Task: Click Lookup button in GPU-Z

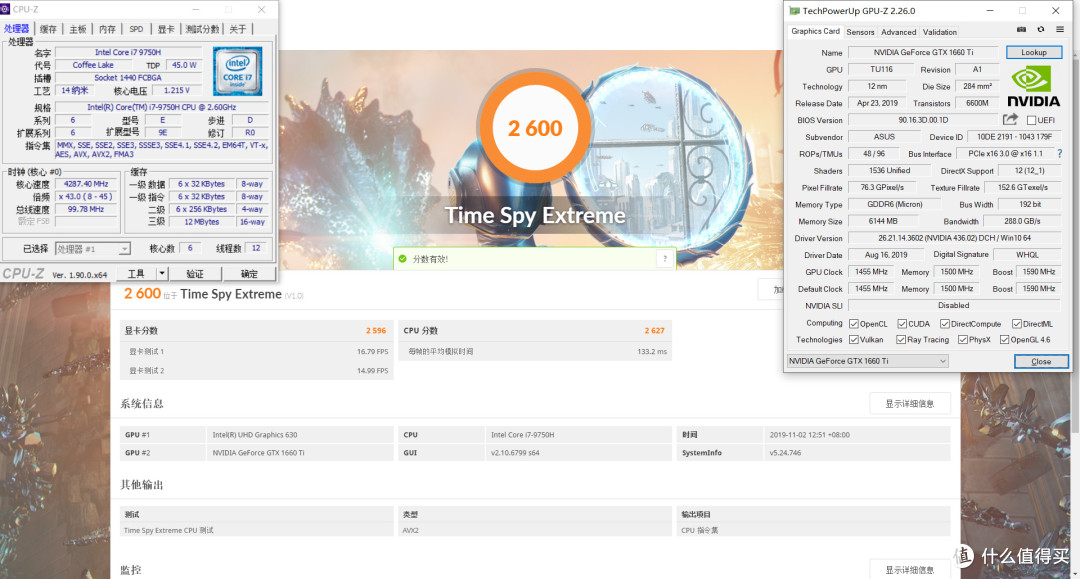Action: (1034, 52)
